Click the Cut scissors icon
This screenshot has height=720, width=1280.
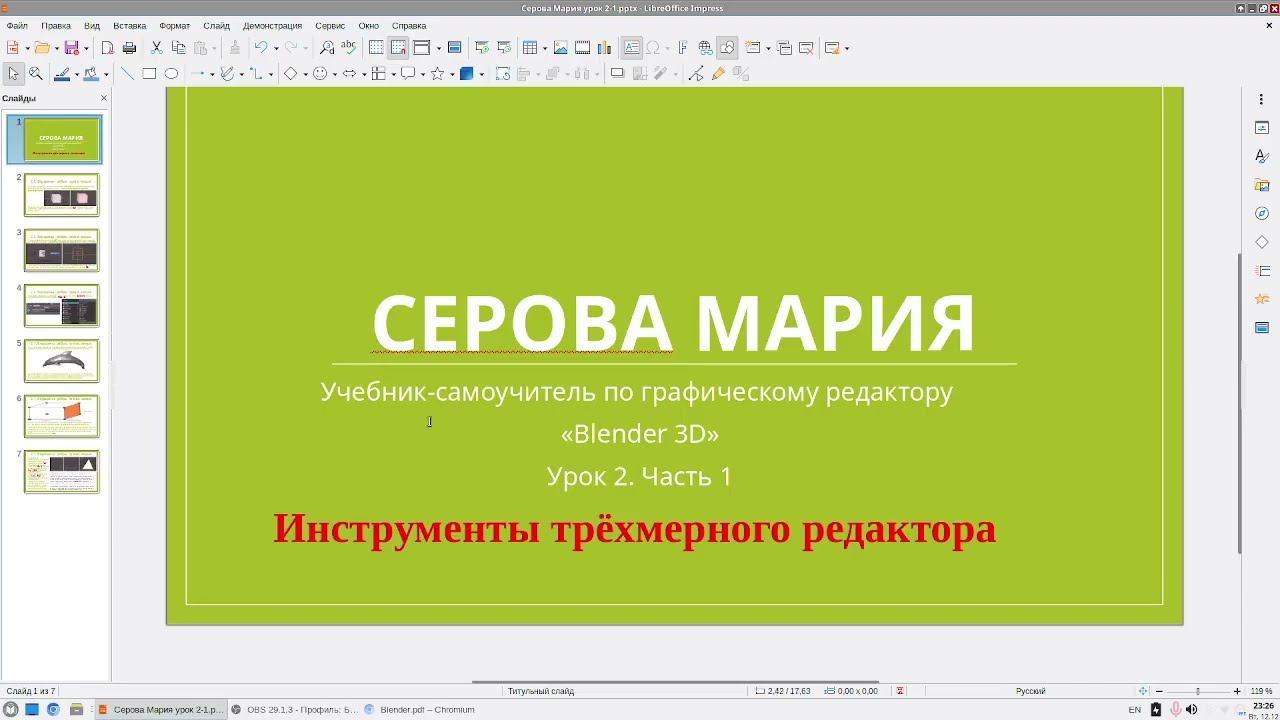(156, 48)
